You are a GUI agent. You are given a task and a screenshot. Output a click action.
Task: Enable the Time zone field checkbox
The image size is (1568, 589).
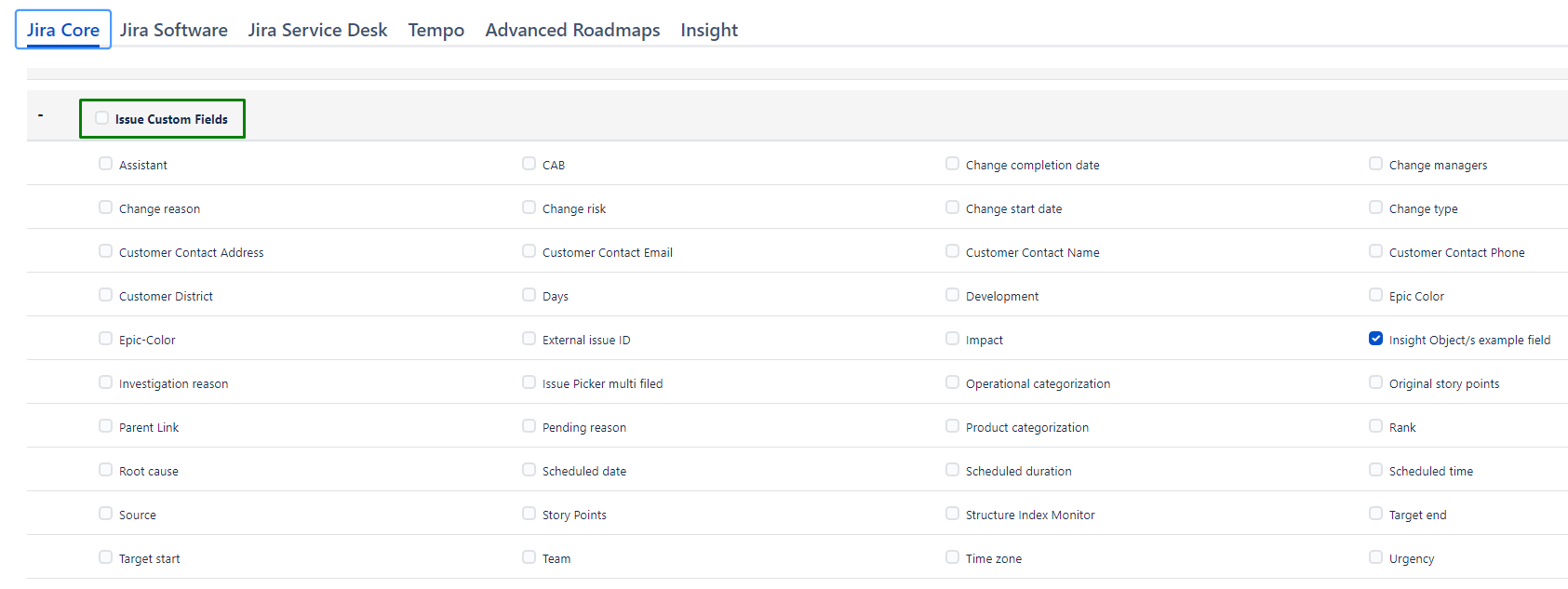953,557
